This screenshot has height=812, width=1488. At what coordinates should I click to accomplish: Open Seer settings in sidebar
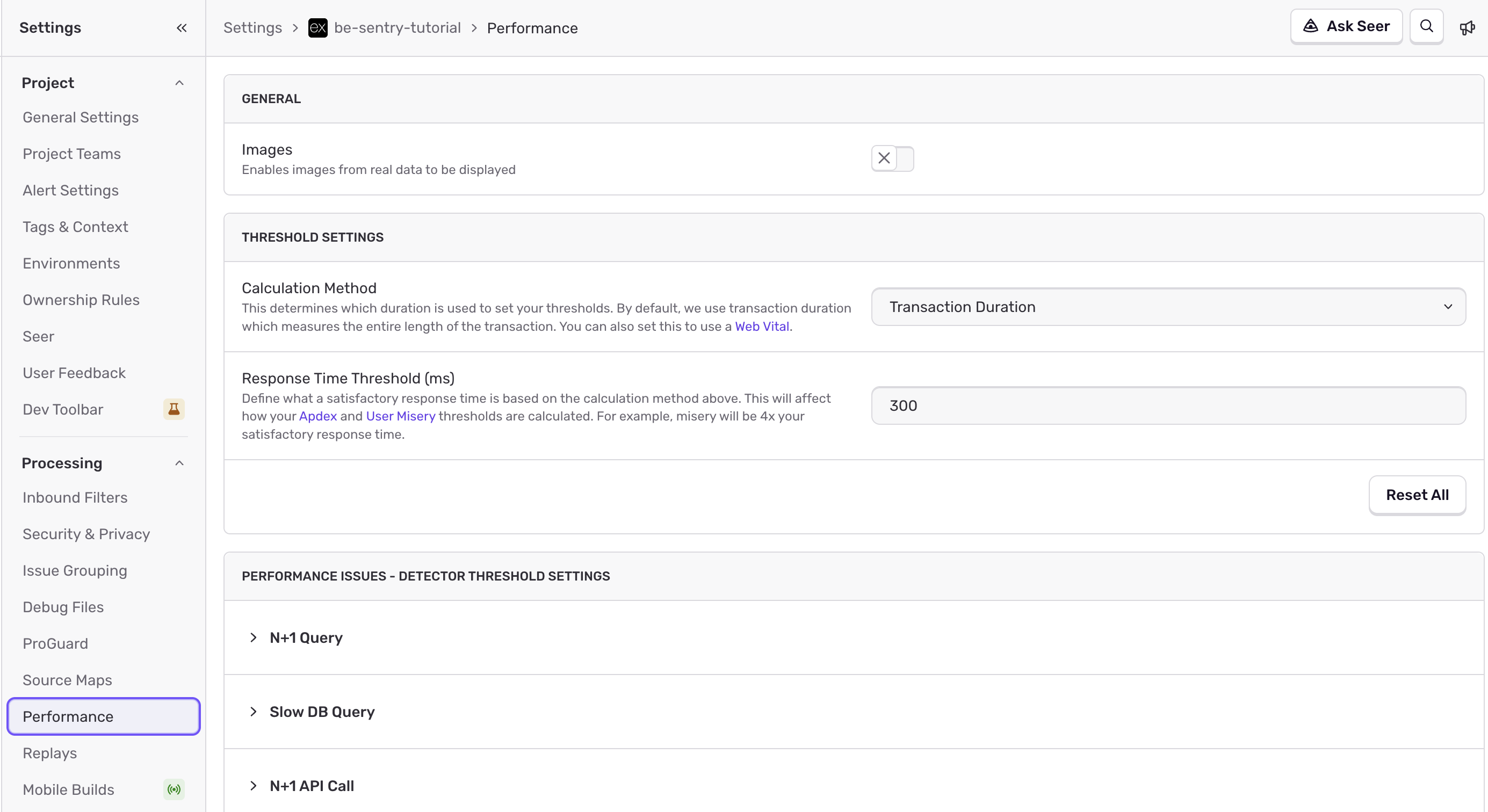38,336
